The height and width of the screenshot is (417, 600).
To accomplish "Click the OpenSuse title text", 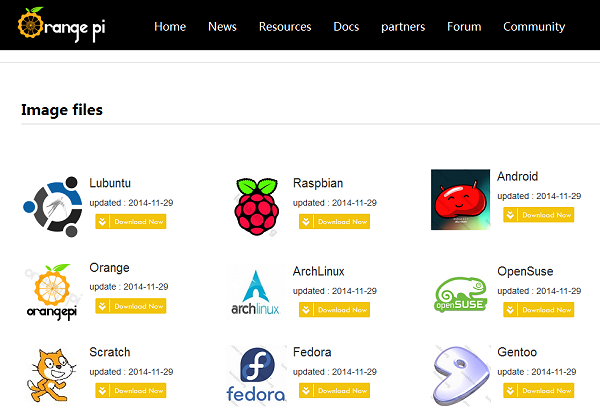I will click(x=525, y=272).
